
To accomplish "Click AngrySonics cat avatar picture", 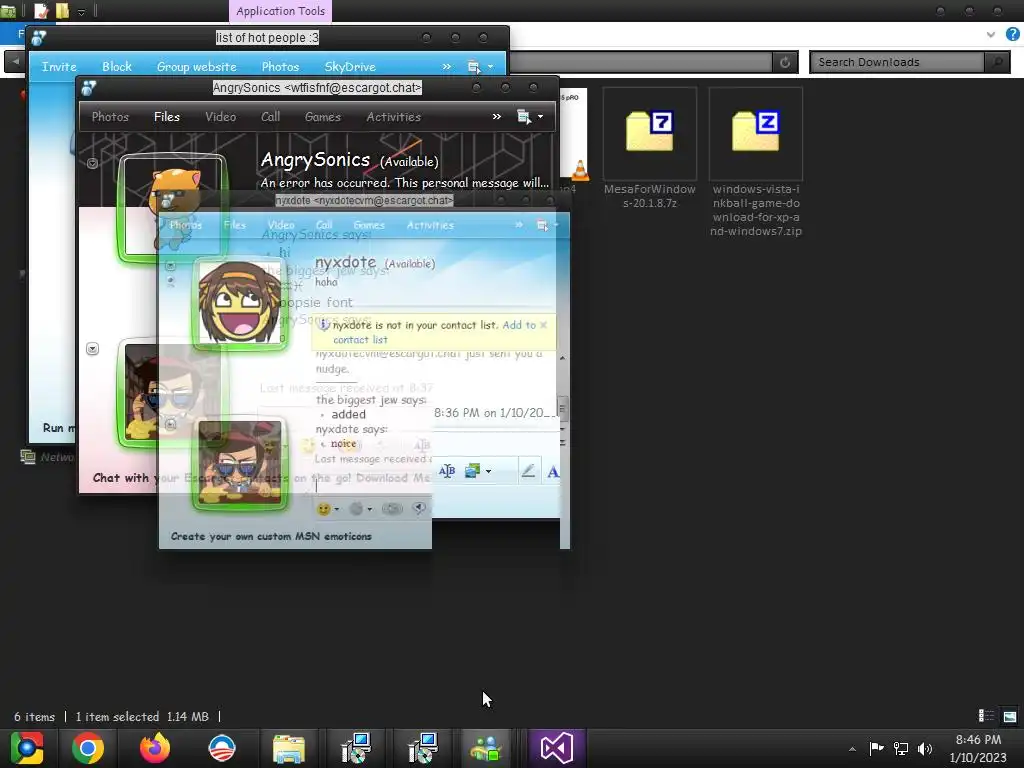I will tap(173, 206).
